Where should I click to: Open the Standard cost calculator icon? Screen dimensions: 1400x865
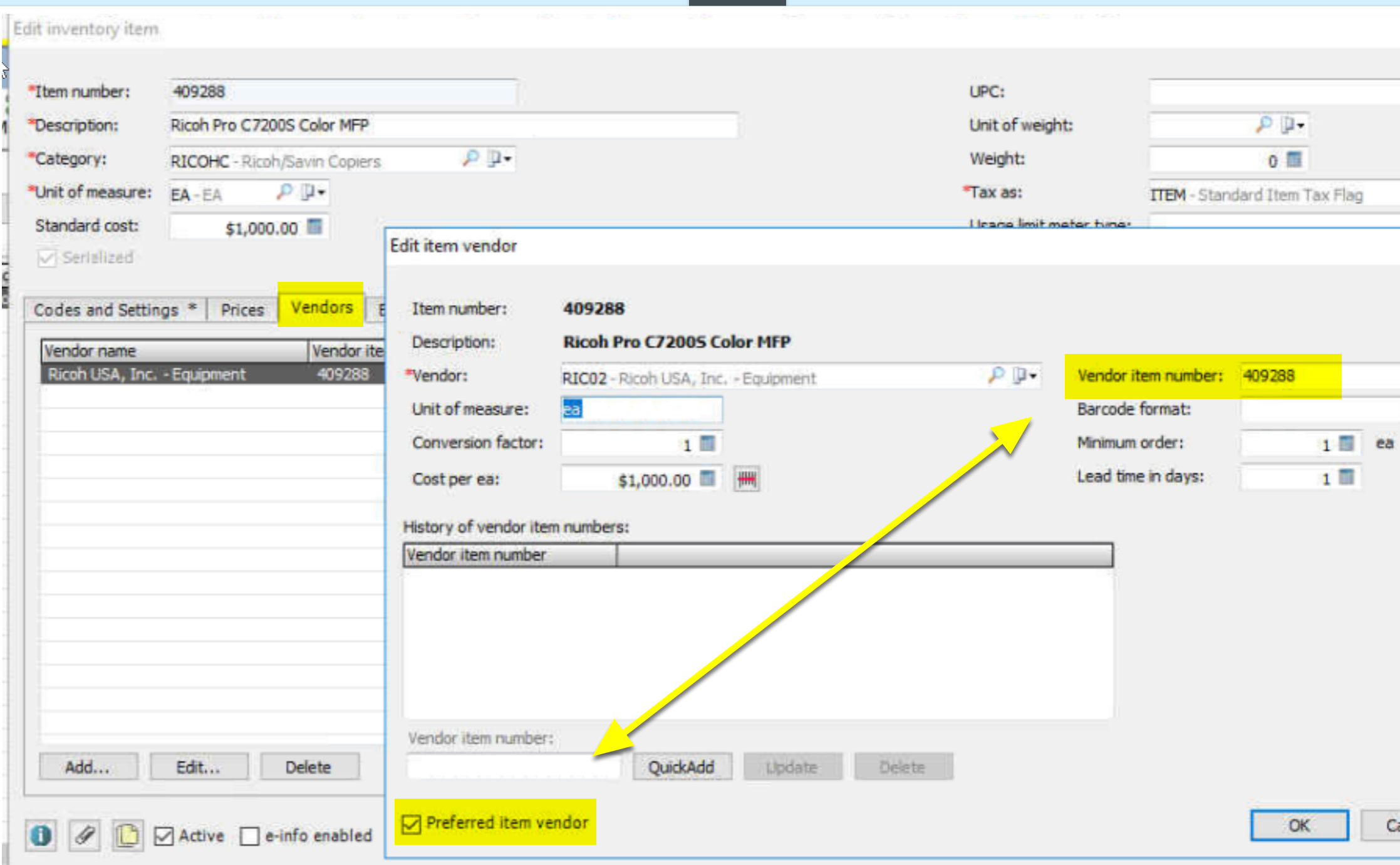coord(314,227)
